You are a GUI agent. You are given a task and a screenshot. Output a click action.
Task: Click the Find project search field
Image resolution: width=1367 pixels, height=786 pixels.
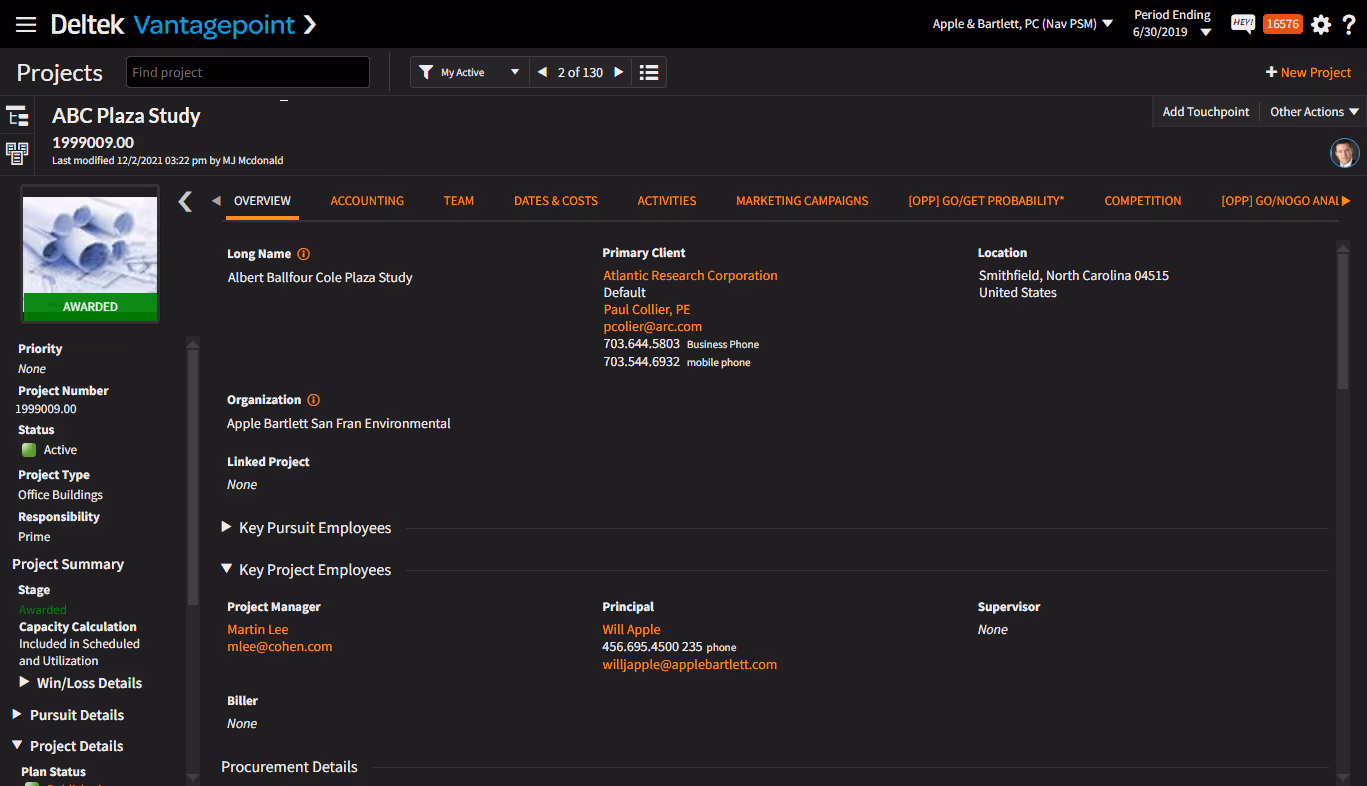248,72
